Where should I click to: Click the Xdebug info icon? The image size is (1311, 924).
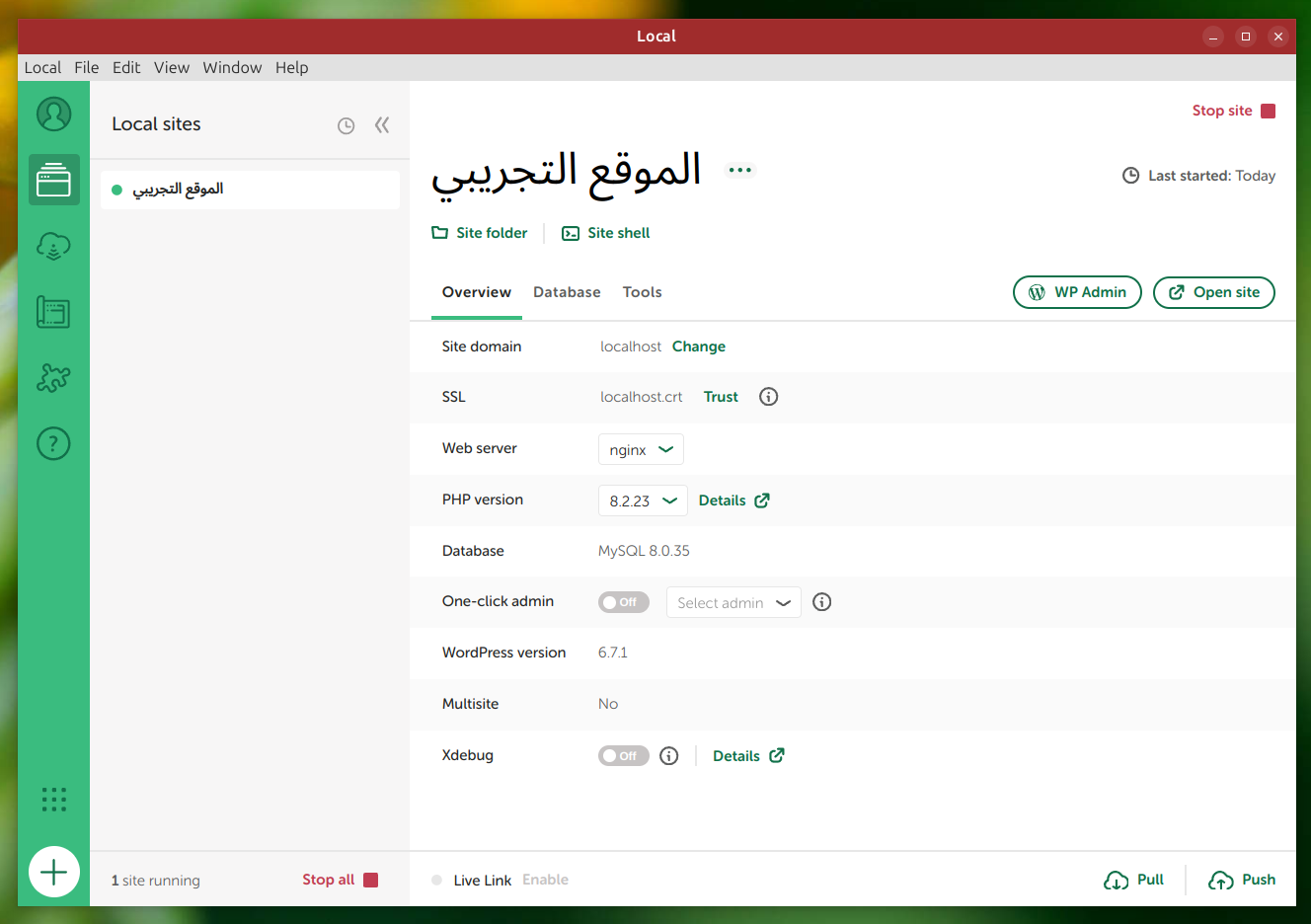669,756
